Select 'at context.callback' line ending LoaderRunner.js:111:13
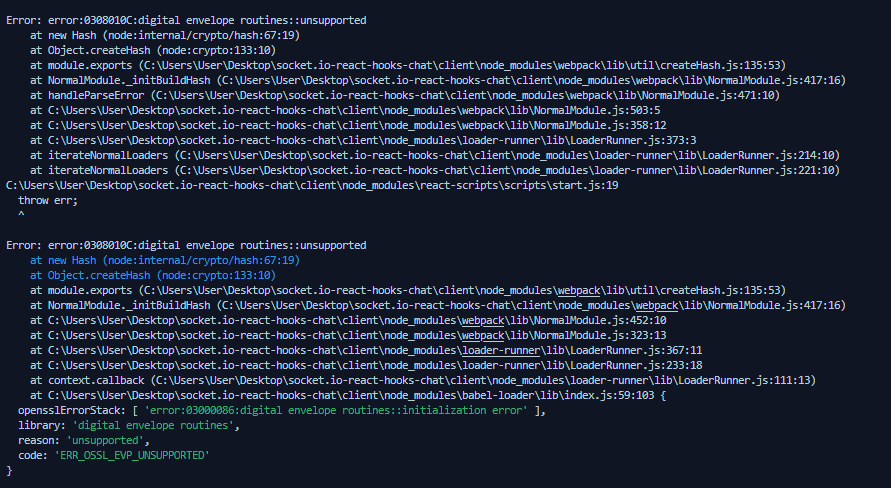The image size is (891, 488). tap(423, 380)
